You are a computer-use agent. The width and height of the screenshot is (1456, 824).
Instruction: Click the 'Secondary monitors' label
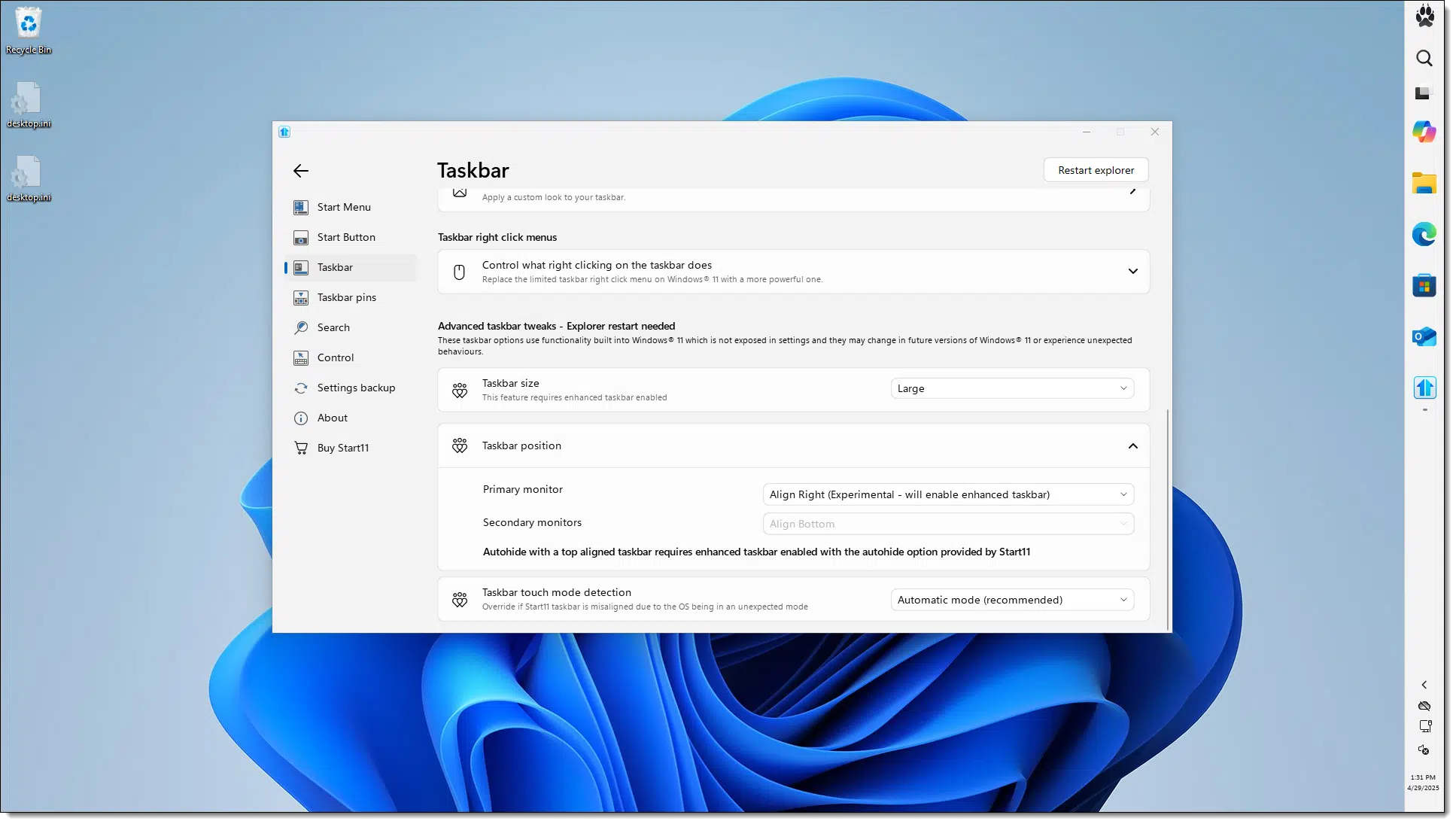[532, 522]
